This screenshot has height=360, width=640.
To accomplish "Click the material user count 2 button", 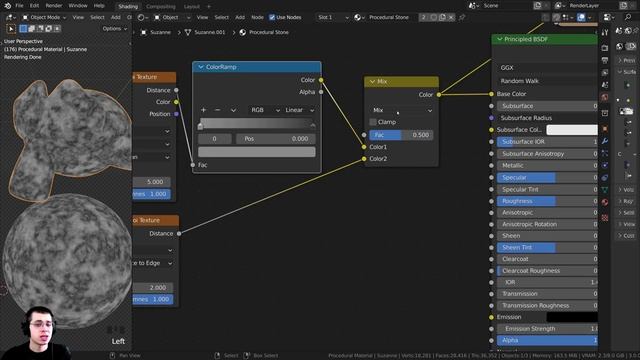I will tap(423, 18).
